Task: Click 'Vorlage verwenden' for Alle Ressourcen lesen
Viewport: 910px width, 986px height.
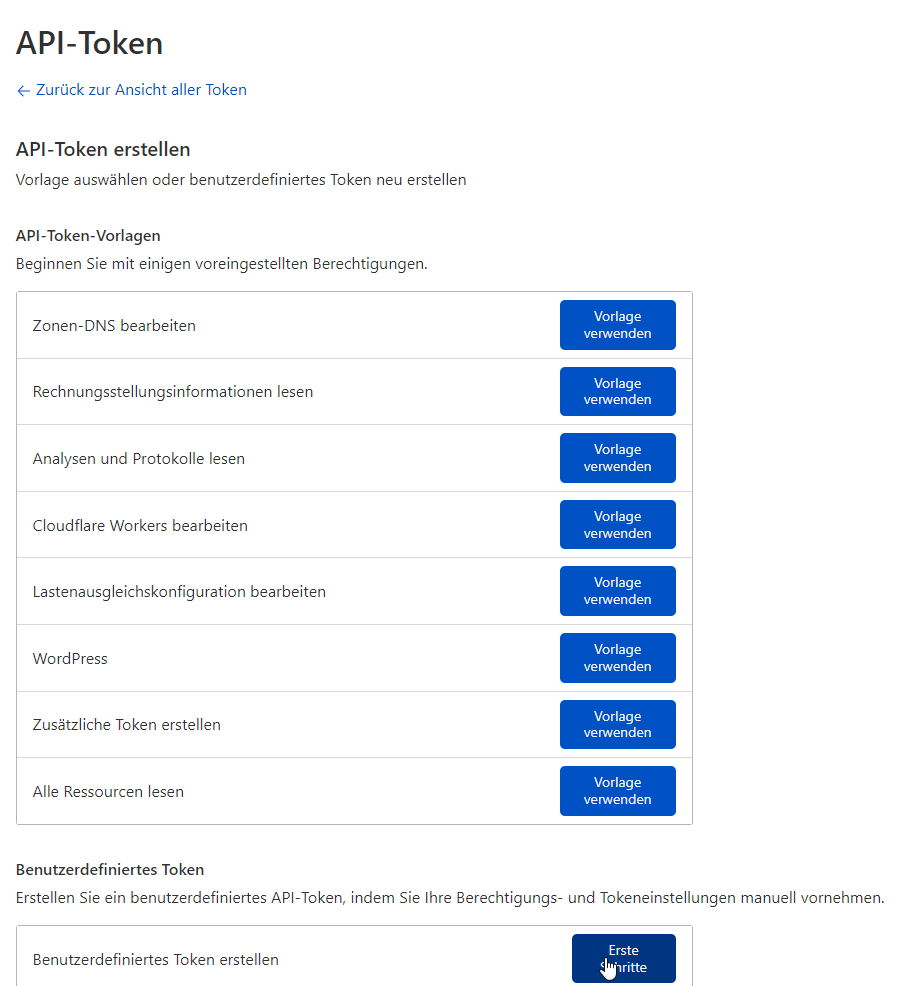Action: click(617, 791)
